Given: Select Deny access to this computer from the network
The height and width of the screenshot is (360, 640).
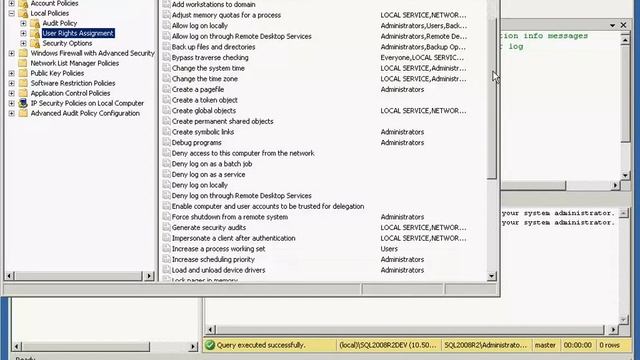Looking at the screenshot, I should pyautogui.click(x=243, y=153).
